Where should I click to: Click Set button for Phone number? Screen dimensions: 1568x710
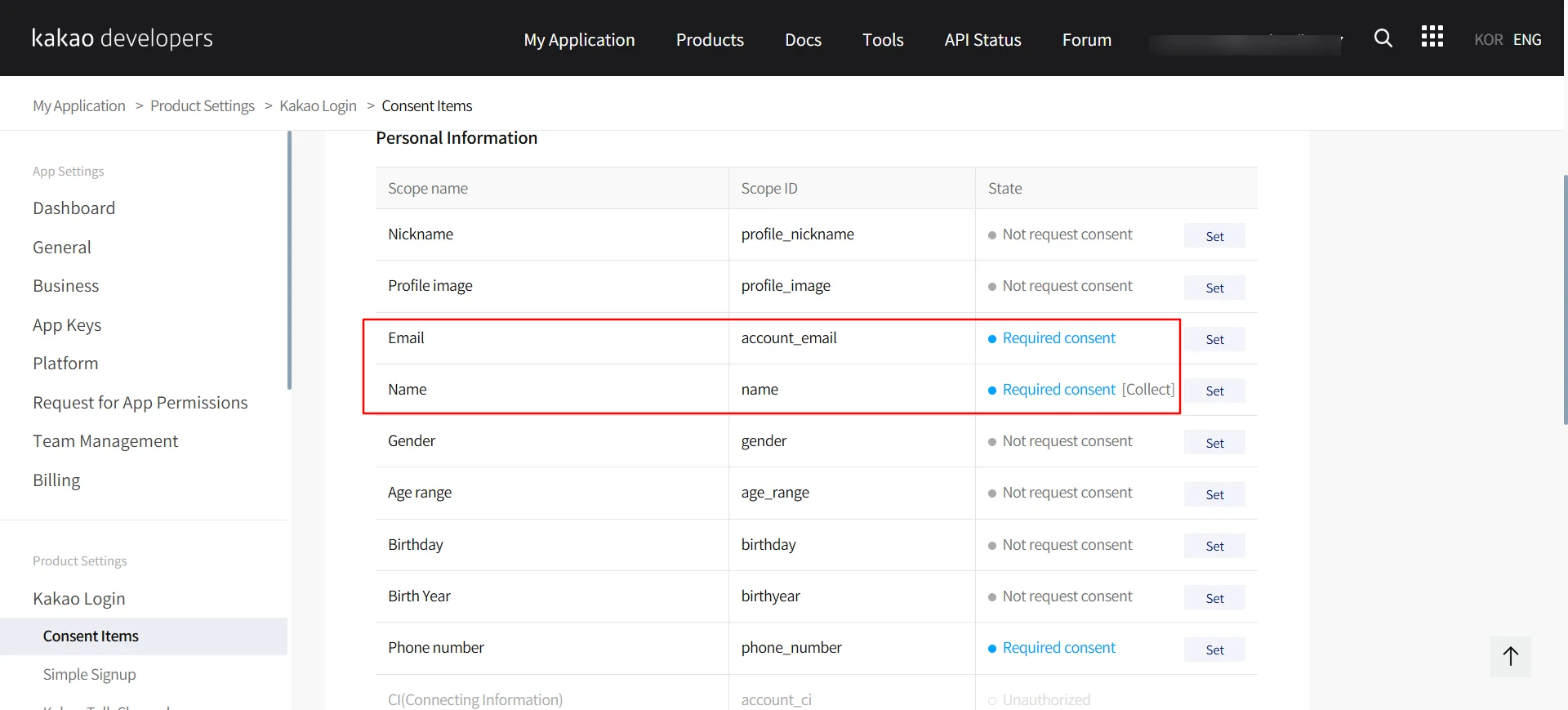1214,650
